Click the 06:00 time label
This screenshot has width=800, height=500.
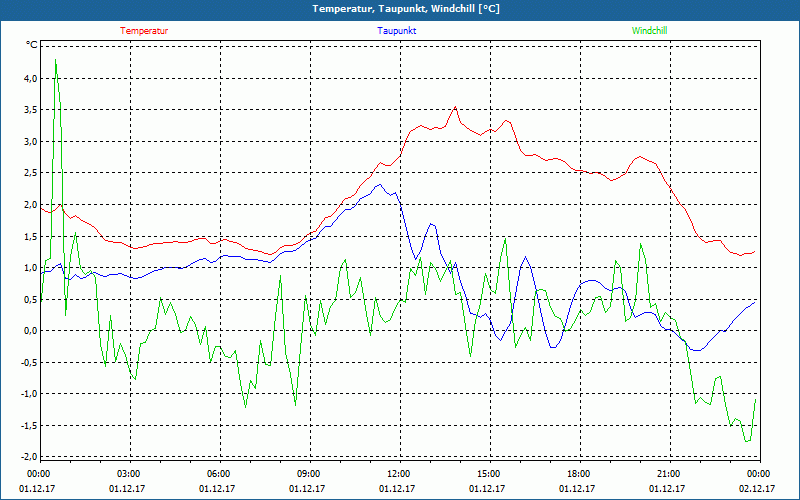click(x=218, y=474)
